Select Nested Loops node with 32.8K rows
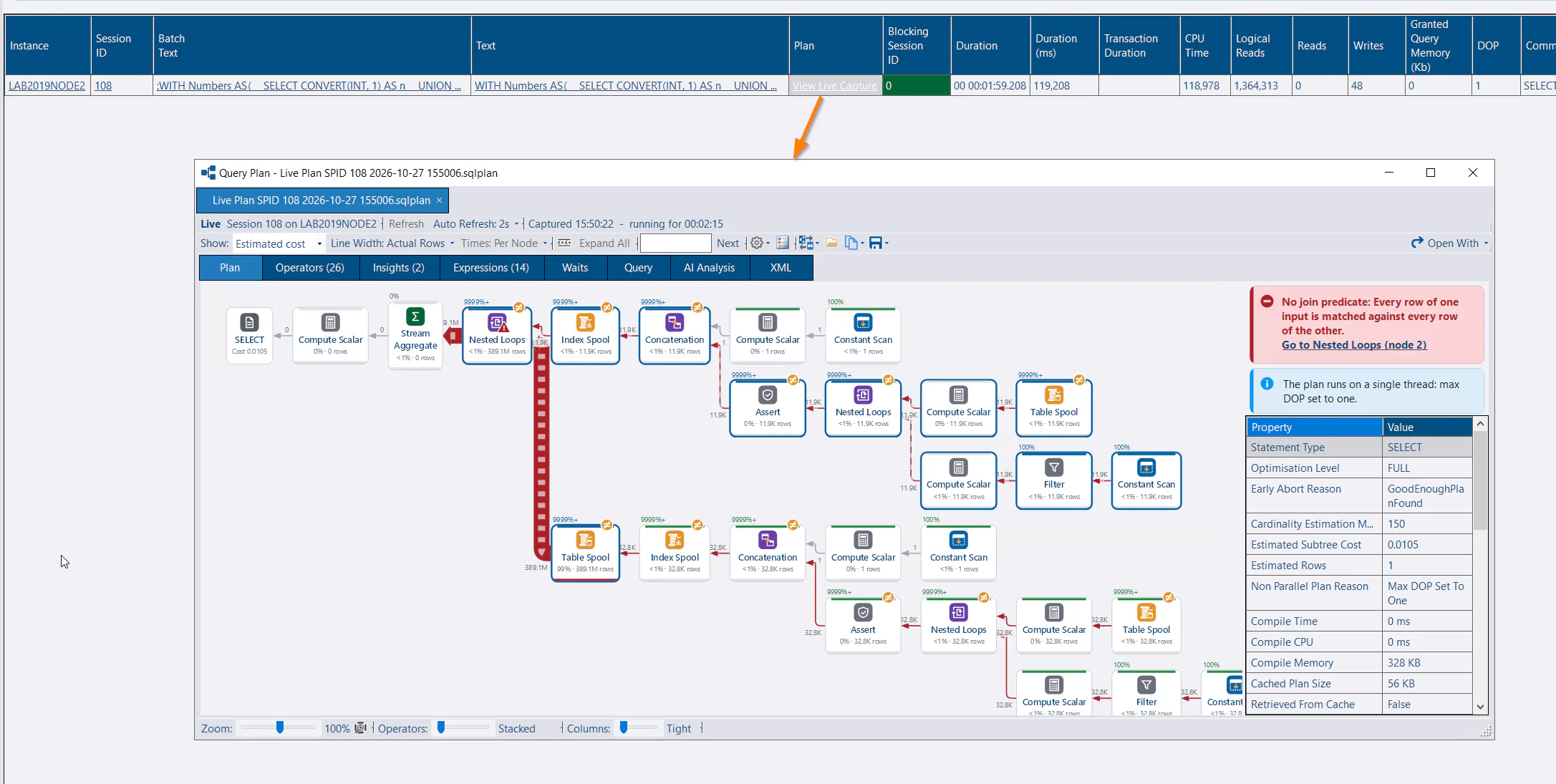 click(959, 626)
